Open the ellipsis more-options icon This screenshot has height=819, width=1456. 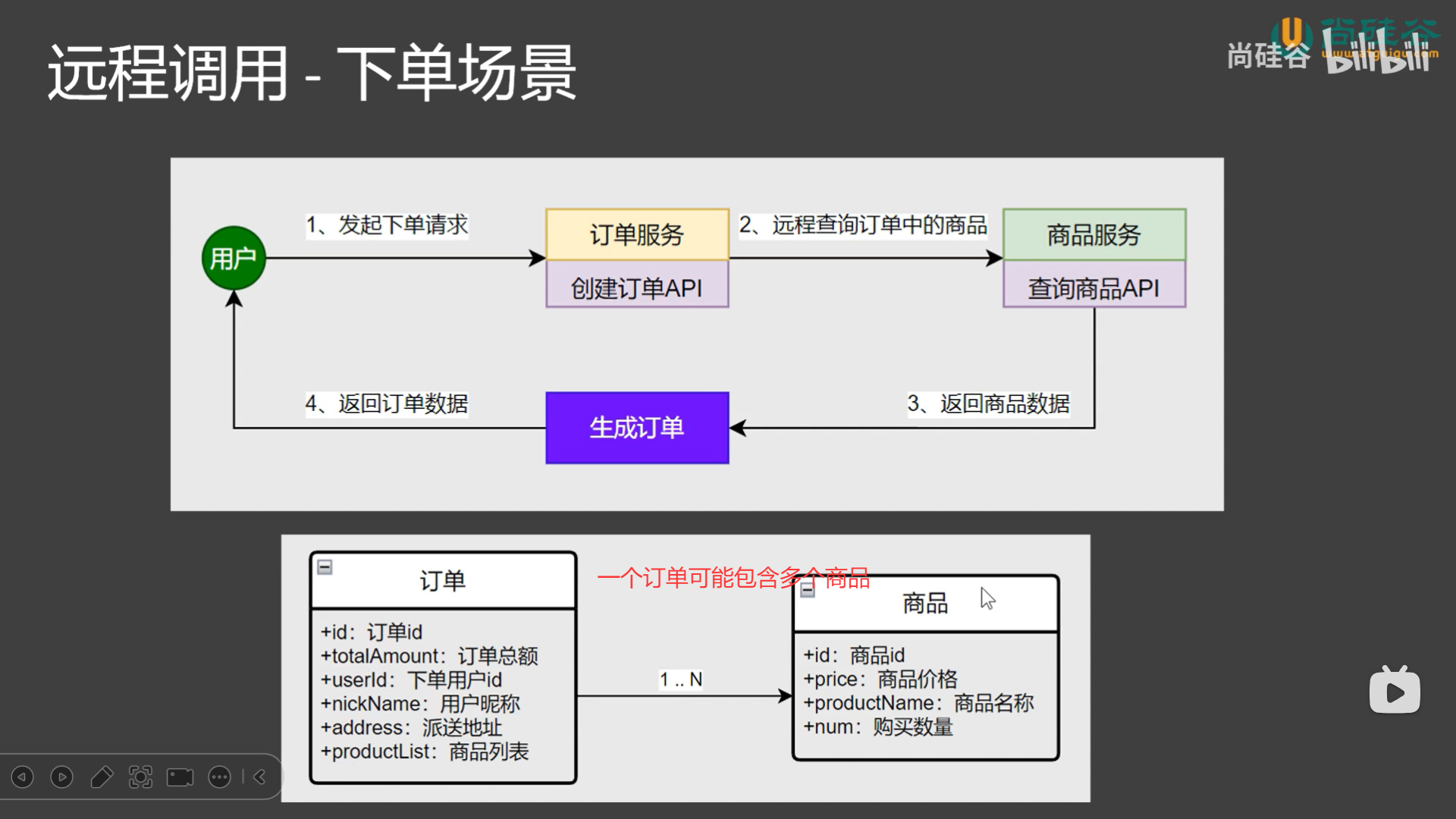[x=220, y=777]
